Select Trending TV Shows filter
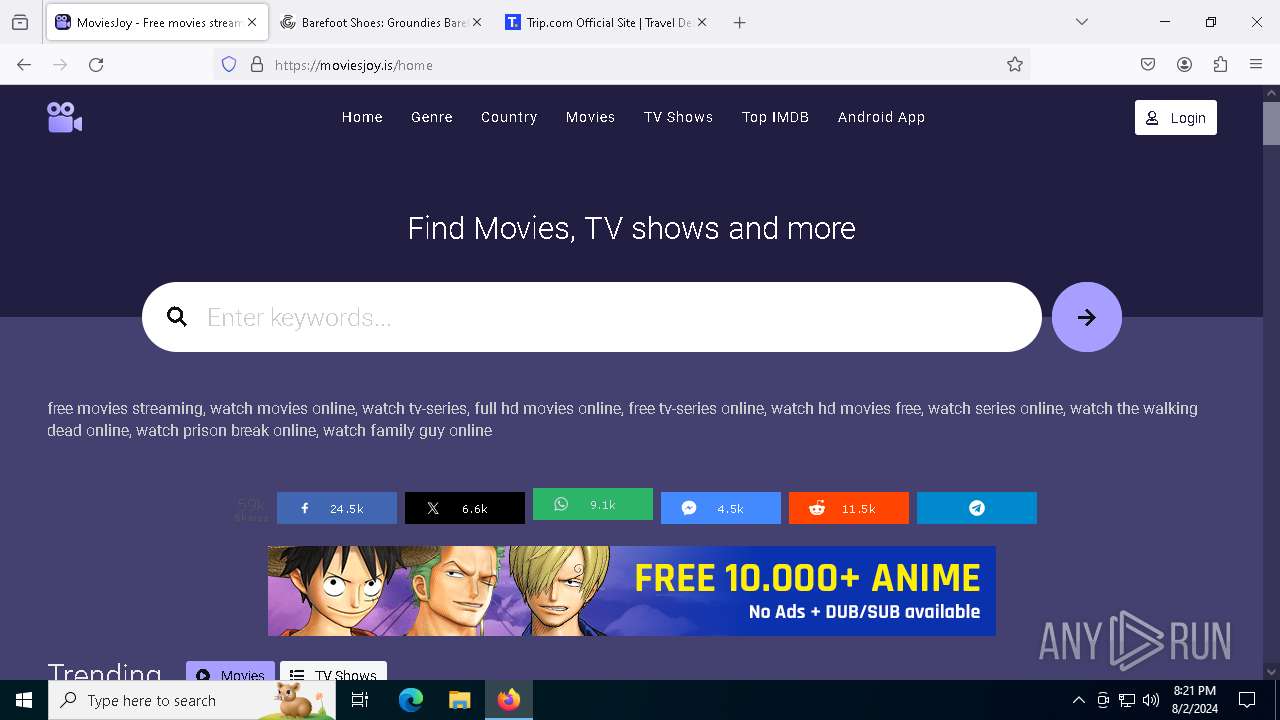This screenshot has width=1280, height=720. point(333,671)
